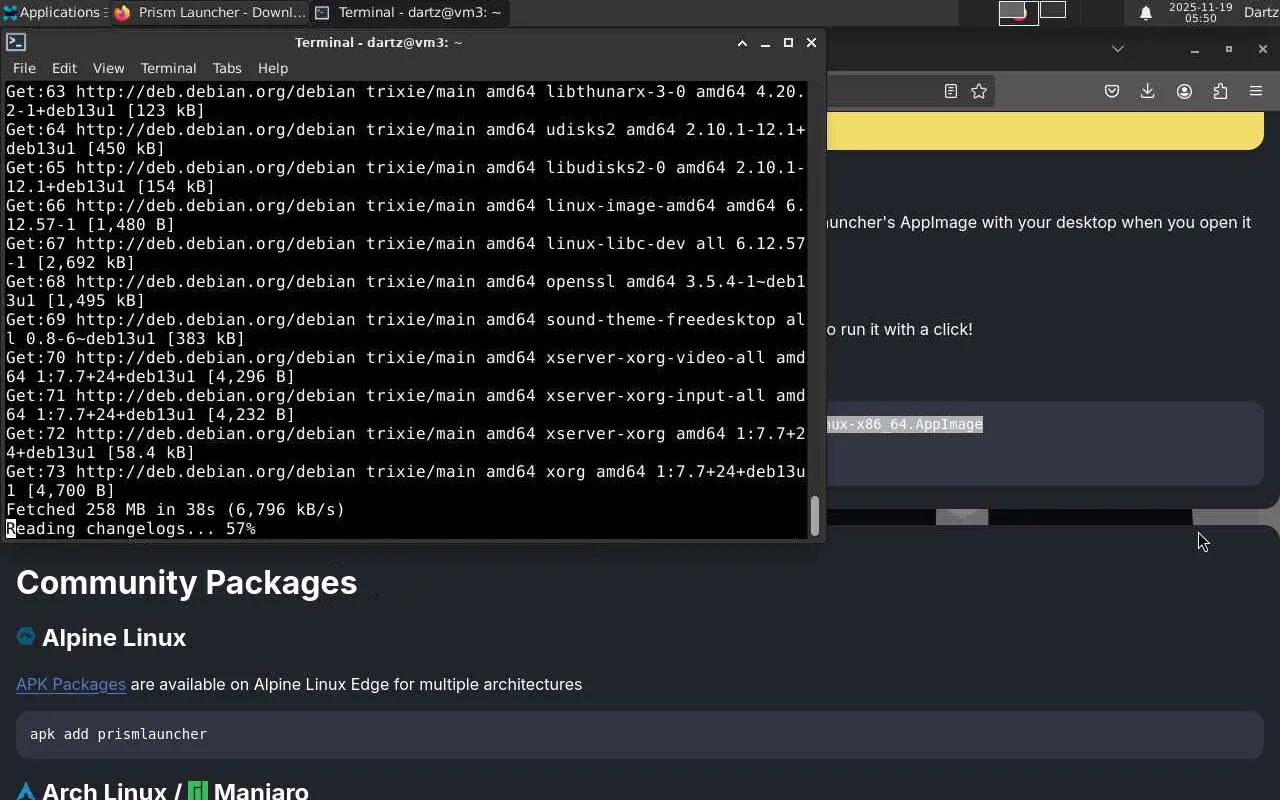Click the notification bell icon in the panel
Screen dimensions: 1280x800
point(1146,13)
